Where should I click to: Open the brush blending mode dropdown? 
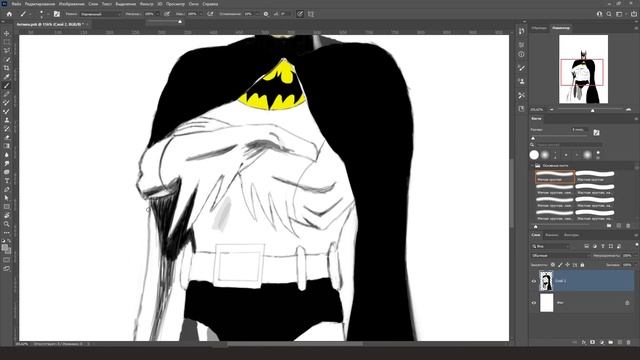click(100, 14)
